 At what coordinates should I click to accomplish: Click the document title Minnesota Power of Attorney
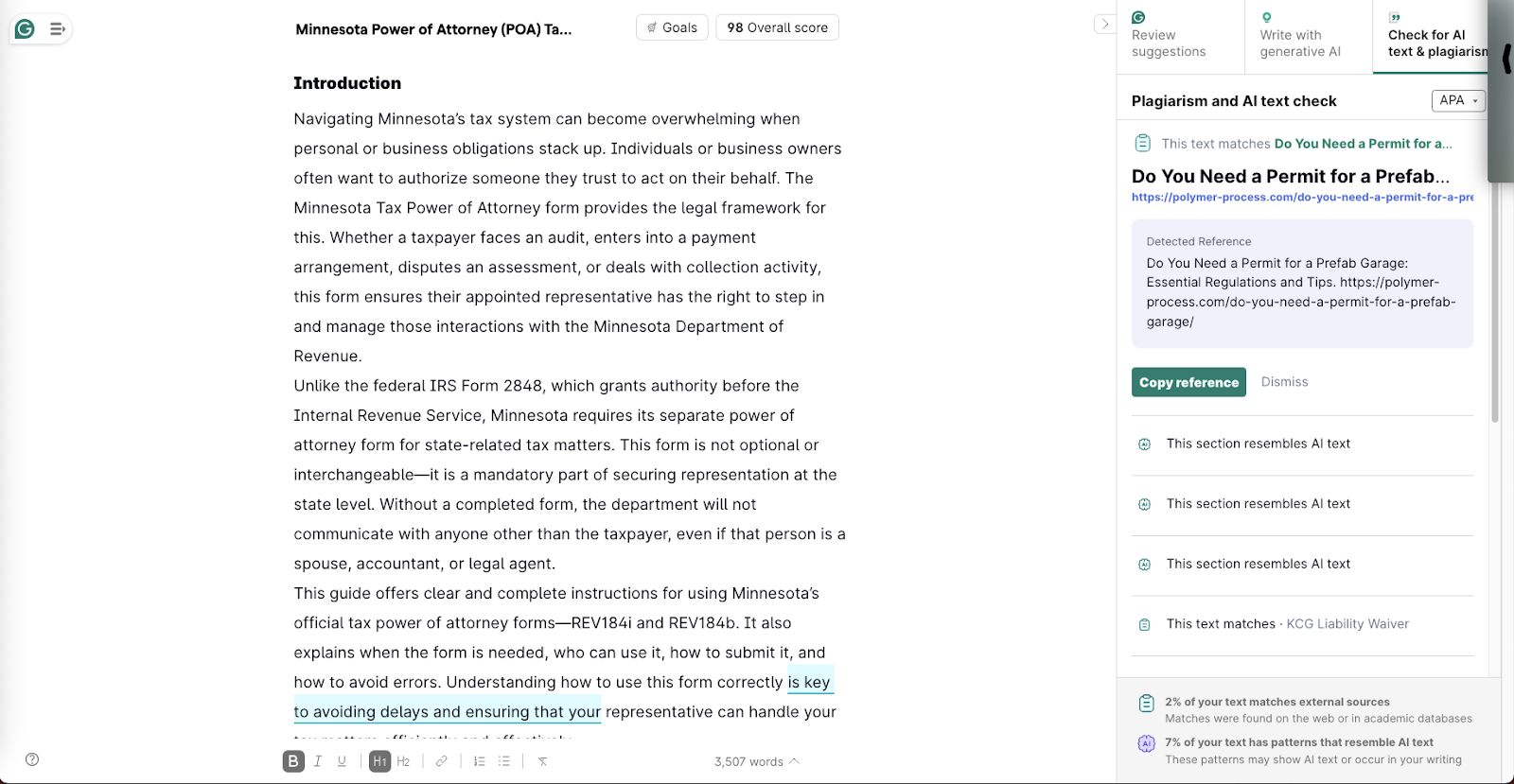(433, 29)
